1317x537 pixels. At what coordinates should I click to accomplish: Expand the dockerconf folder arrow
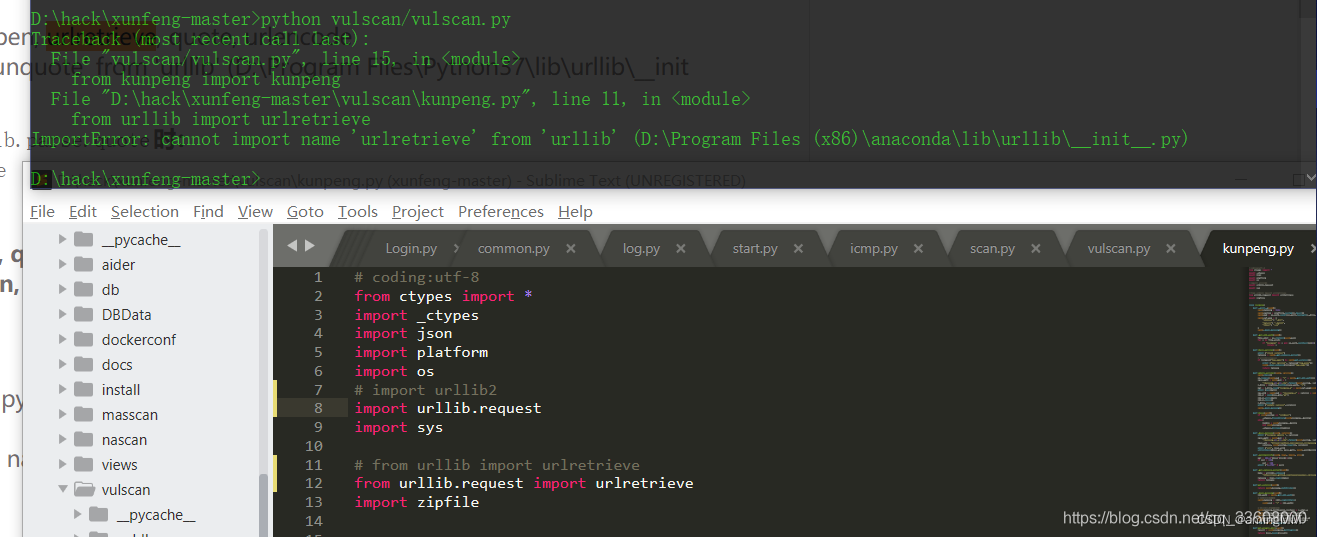click(x=63, y=340)
